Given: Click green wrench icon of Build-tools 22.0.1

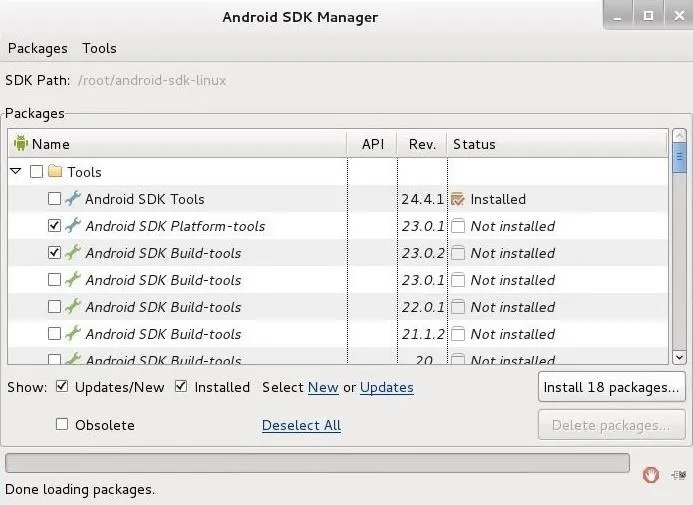Looking at the screenshot, I should coord(73,306).
